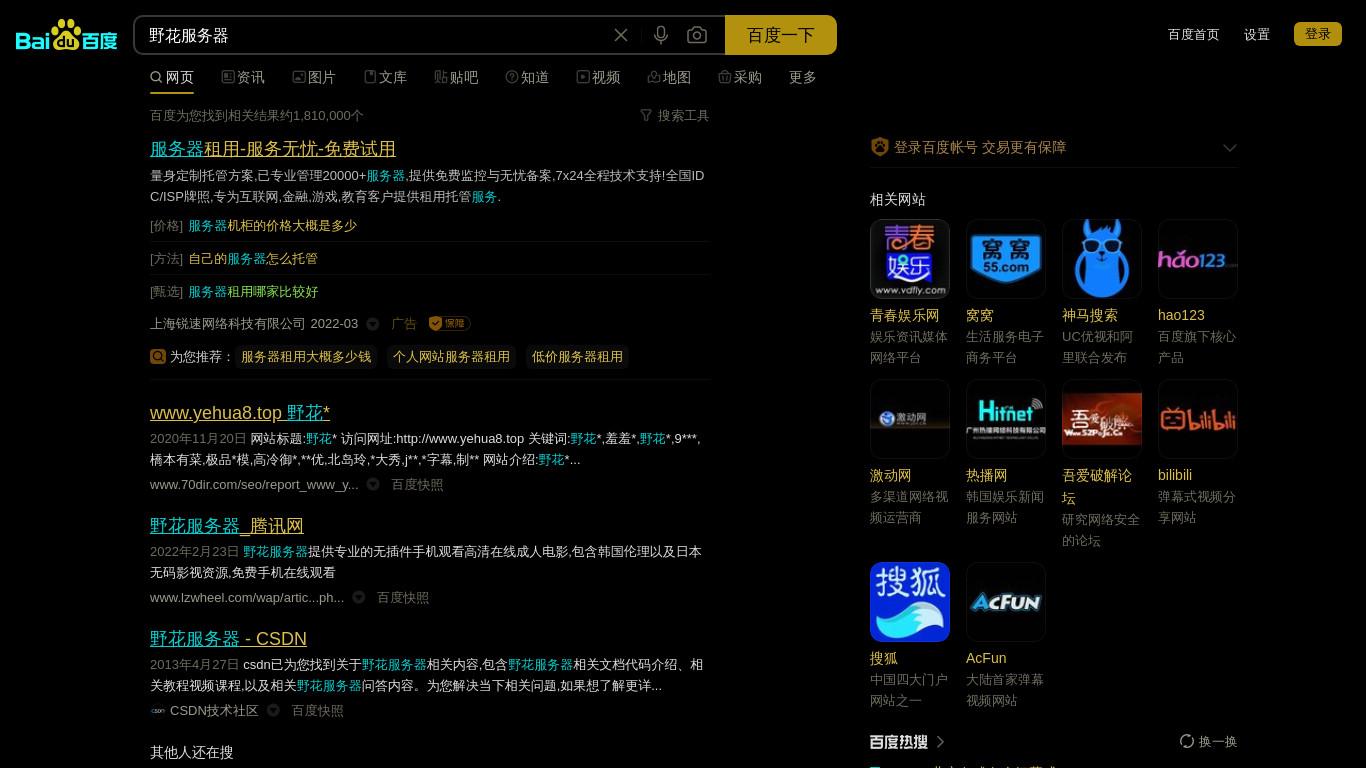Open the AcFun site icon
The image size is (1366, 768).
[1006, 602]
